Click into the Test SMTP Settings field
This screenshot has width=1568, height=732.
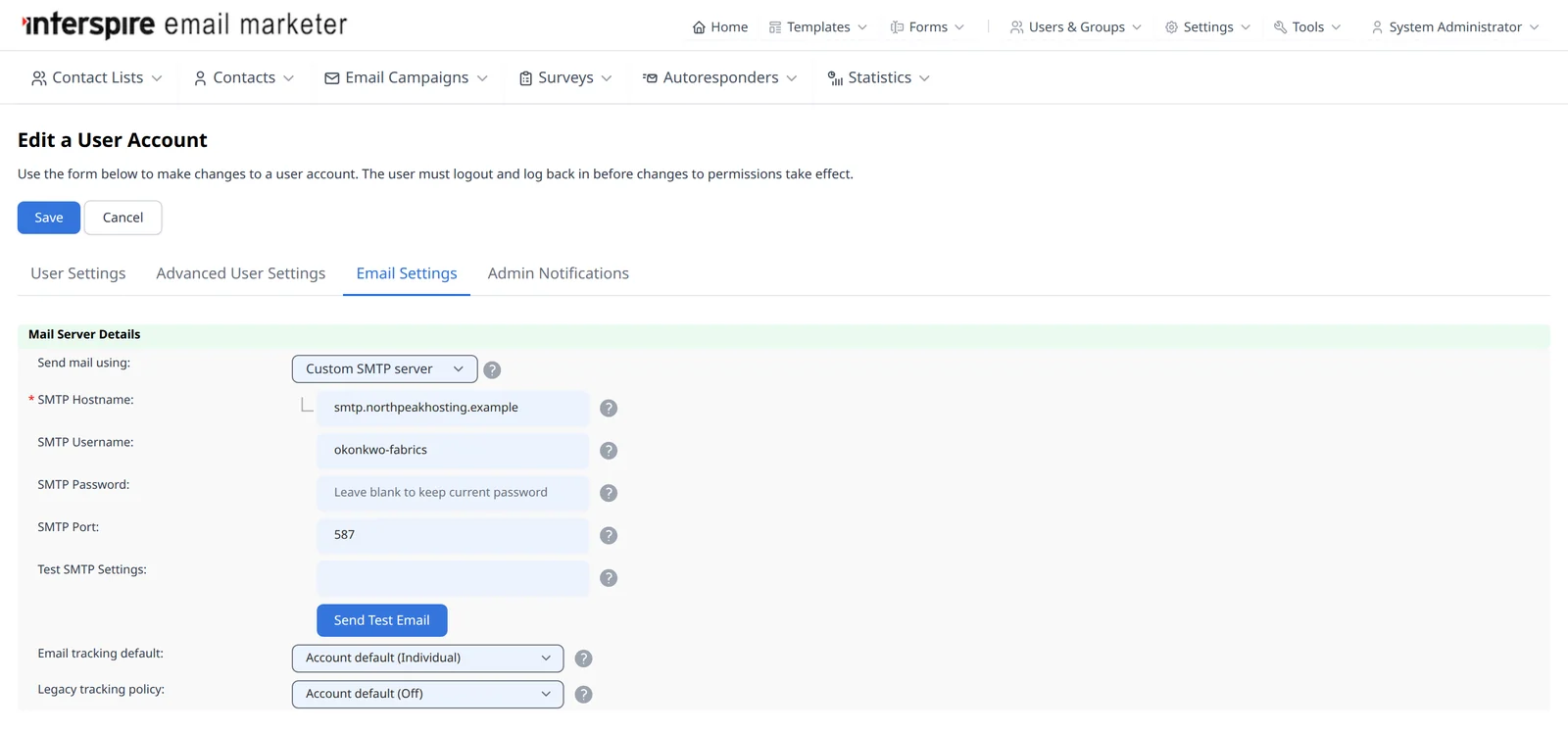(x=453, y=578)
